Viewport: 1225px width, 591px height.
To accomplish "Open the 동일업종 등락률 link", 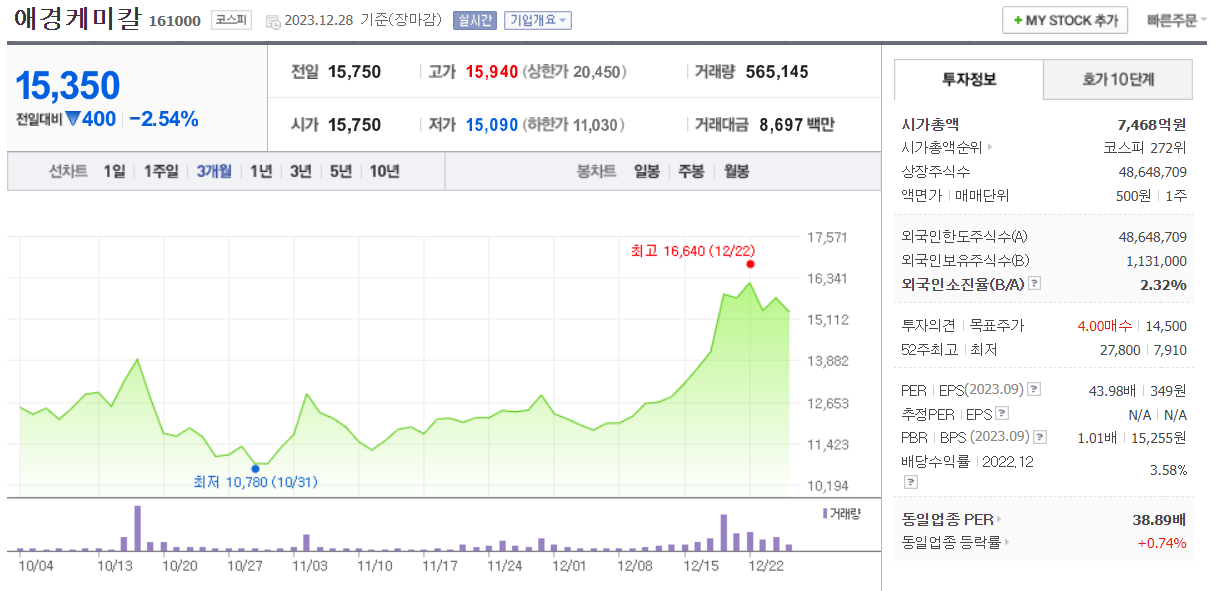I will 955,543.
